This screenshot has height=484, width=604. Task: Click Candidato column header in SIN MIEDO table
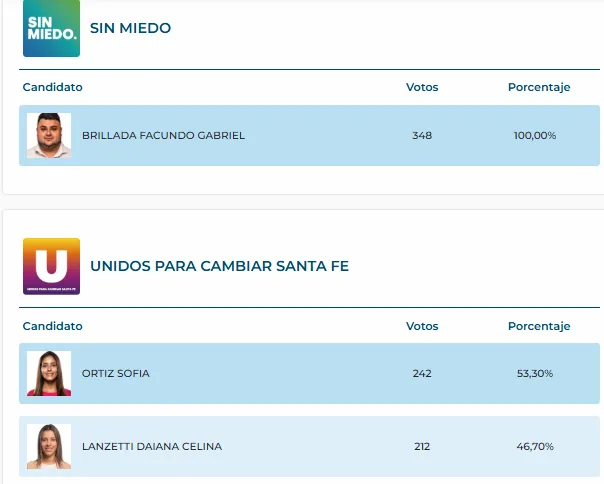point(53,87)
